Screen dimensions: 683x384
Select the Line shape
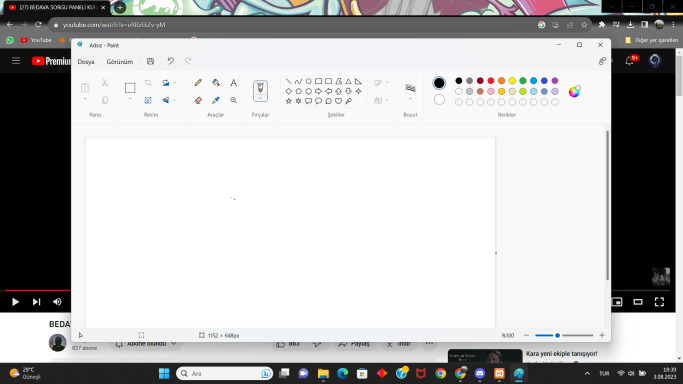click(x=288, y=81)
